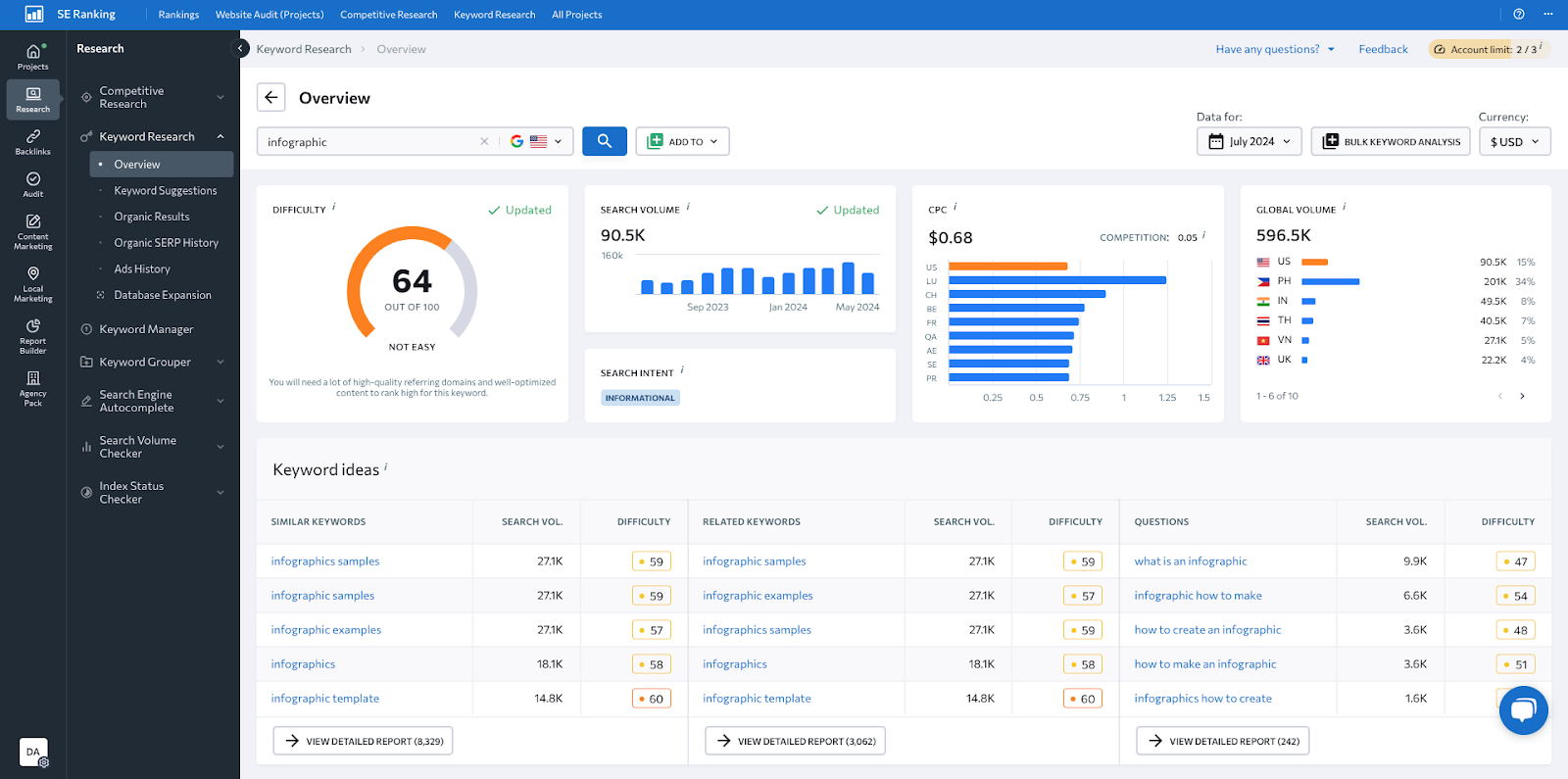Open Report Builder icon in rail
This screenshot has width=1568, height=779.
tap(33, 336)
